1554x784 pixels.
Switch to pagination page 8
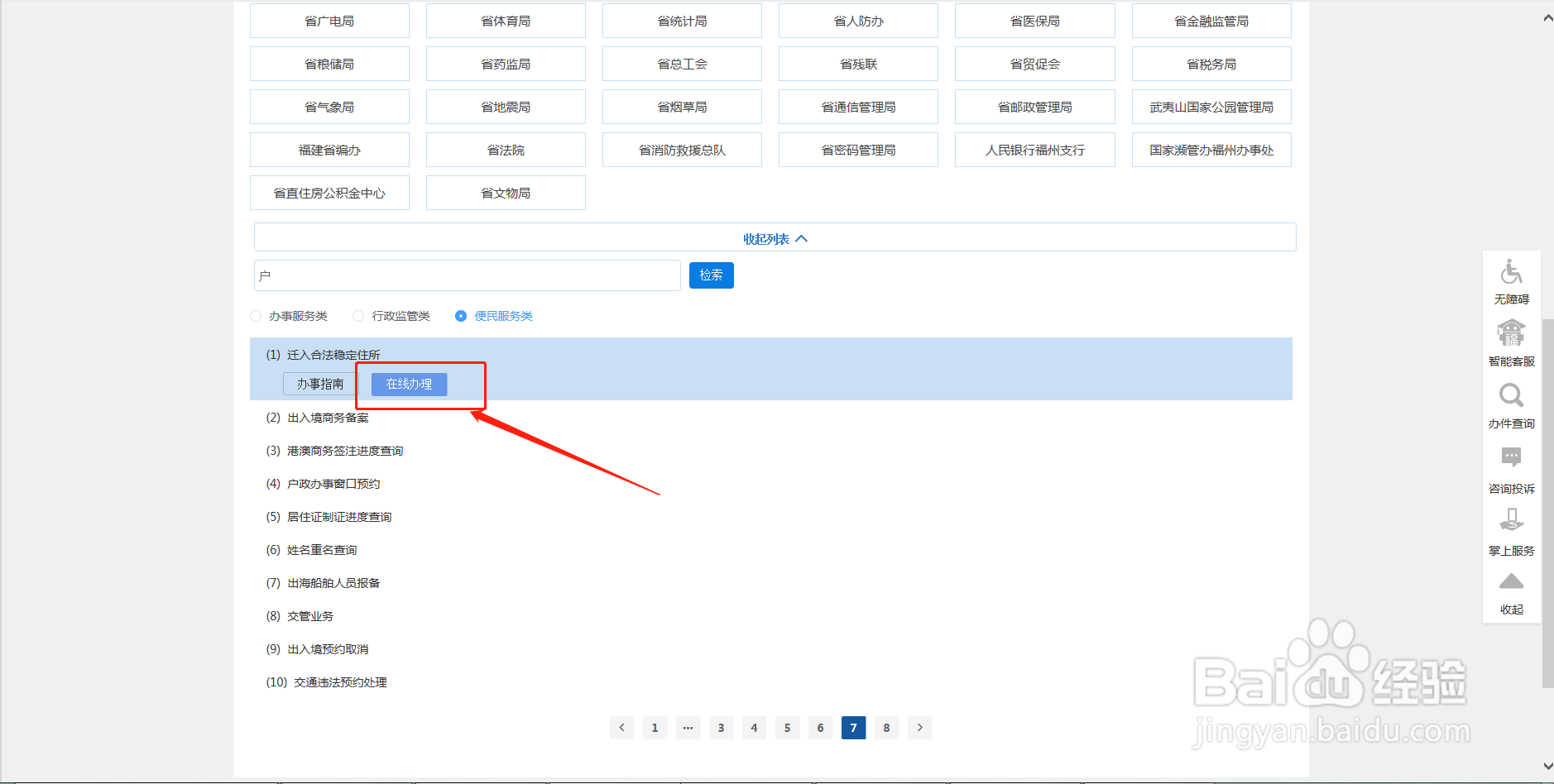click(886, 728)
